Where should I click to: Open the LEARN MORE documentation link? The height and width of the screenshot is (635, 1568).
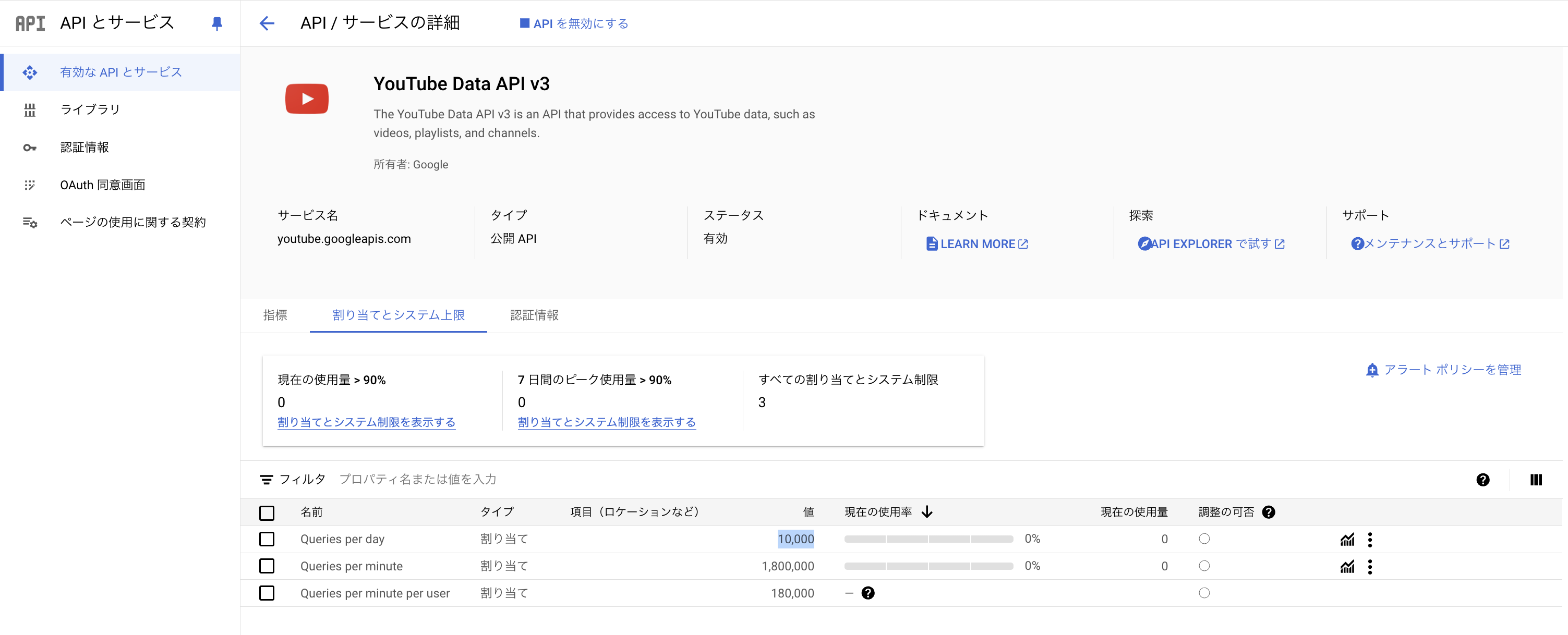(978, 244)
